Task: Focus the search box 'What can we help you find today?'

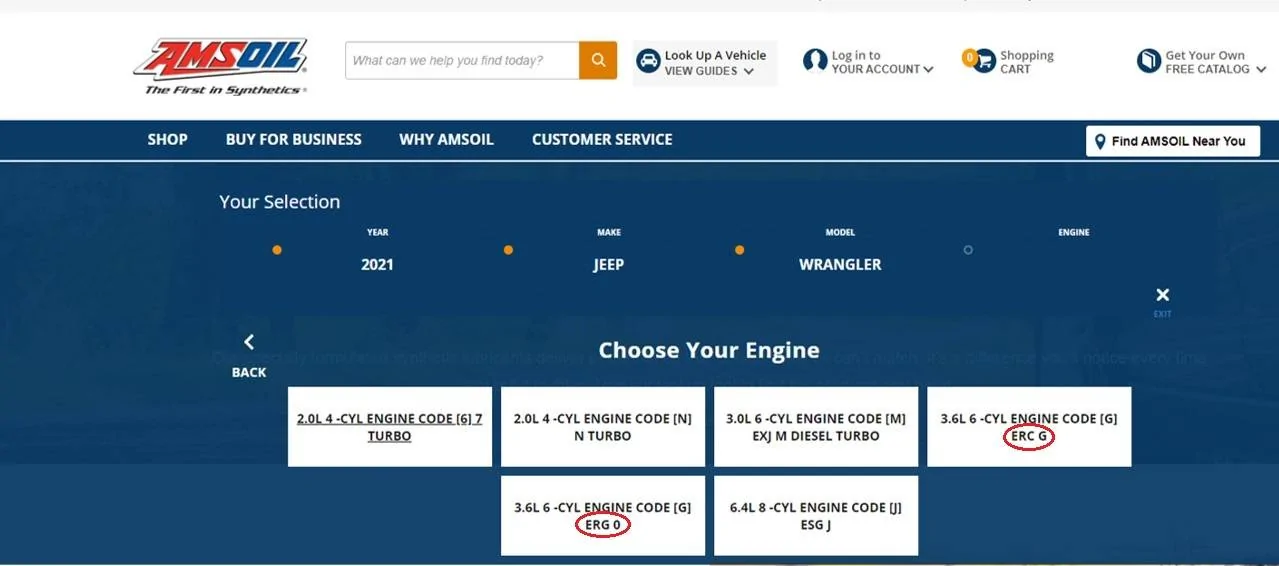Action: (x=462, y=60)
